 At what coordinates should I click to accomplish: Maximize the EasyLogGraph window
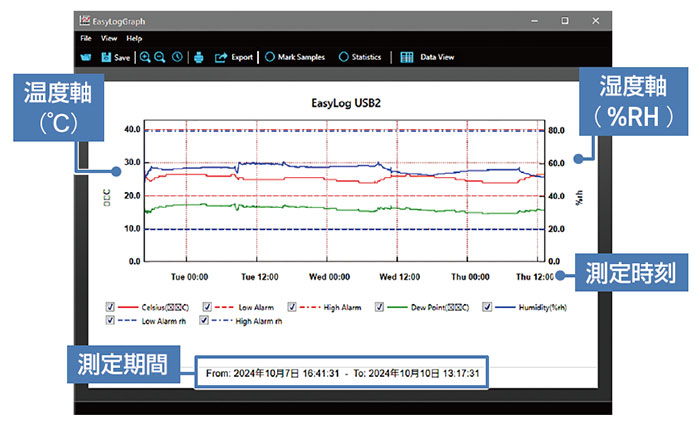(x=565, y=21)
